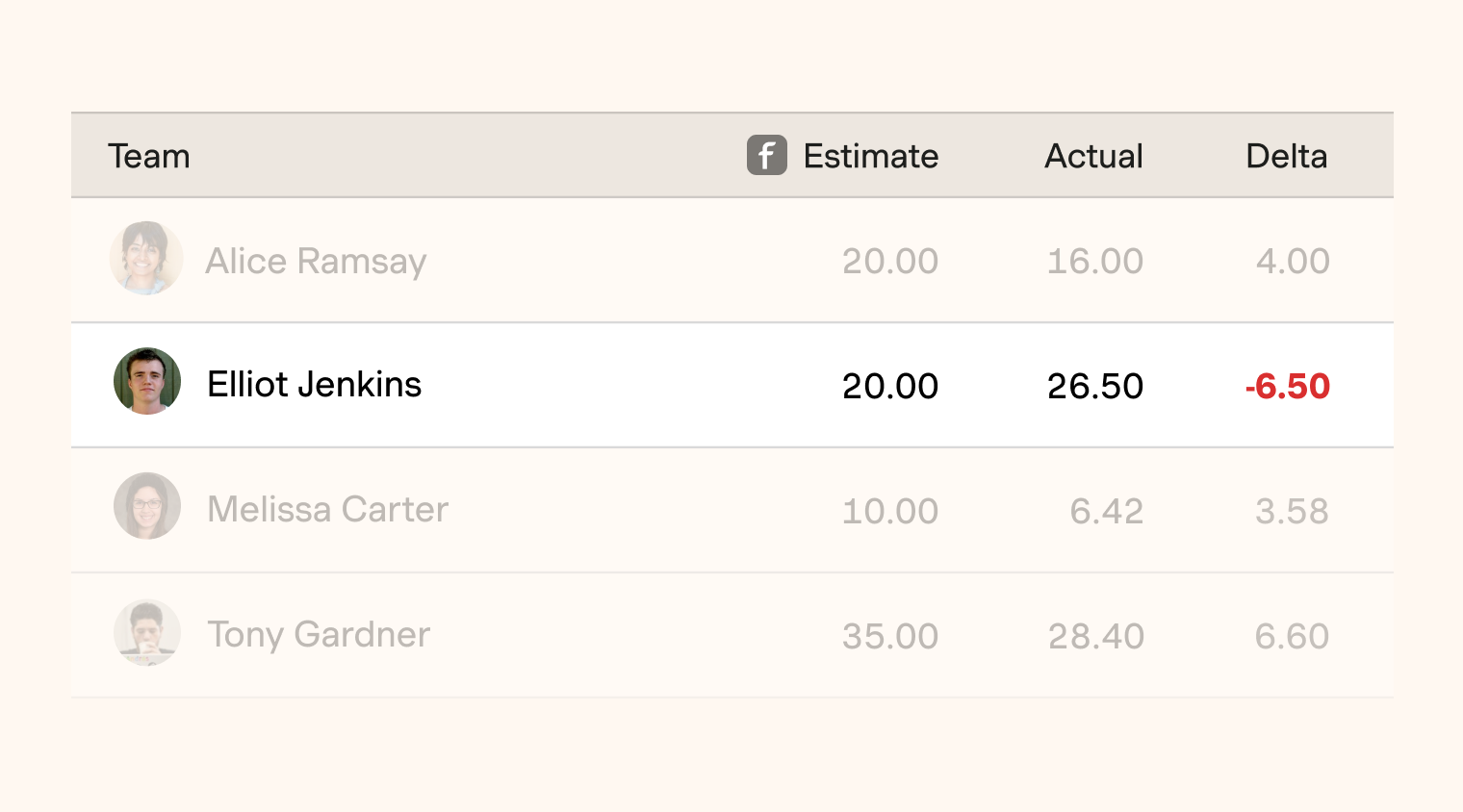Click Melissa Carter's 6.42 actual value

coord(1107,512)
